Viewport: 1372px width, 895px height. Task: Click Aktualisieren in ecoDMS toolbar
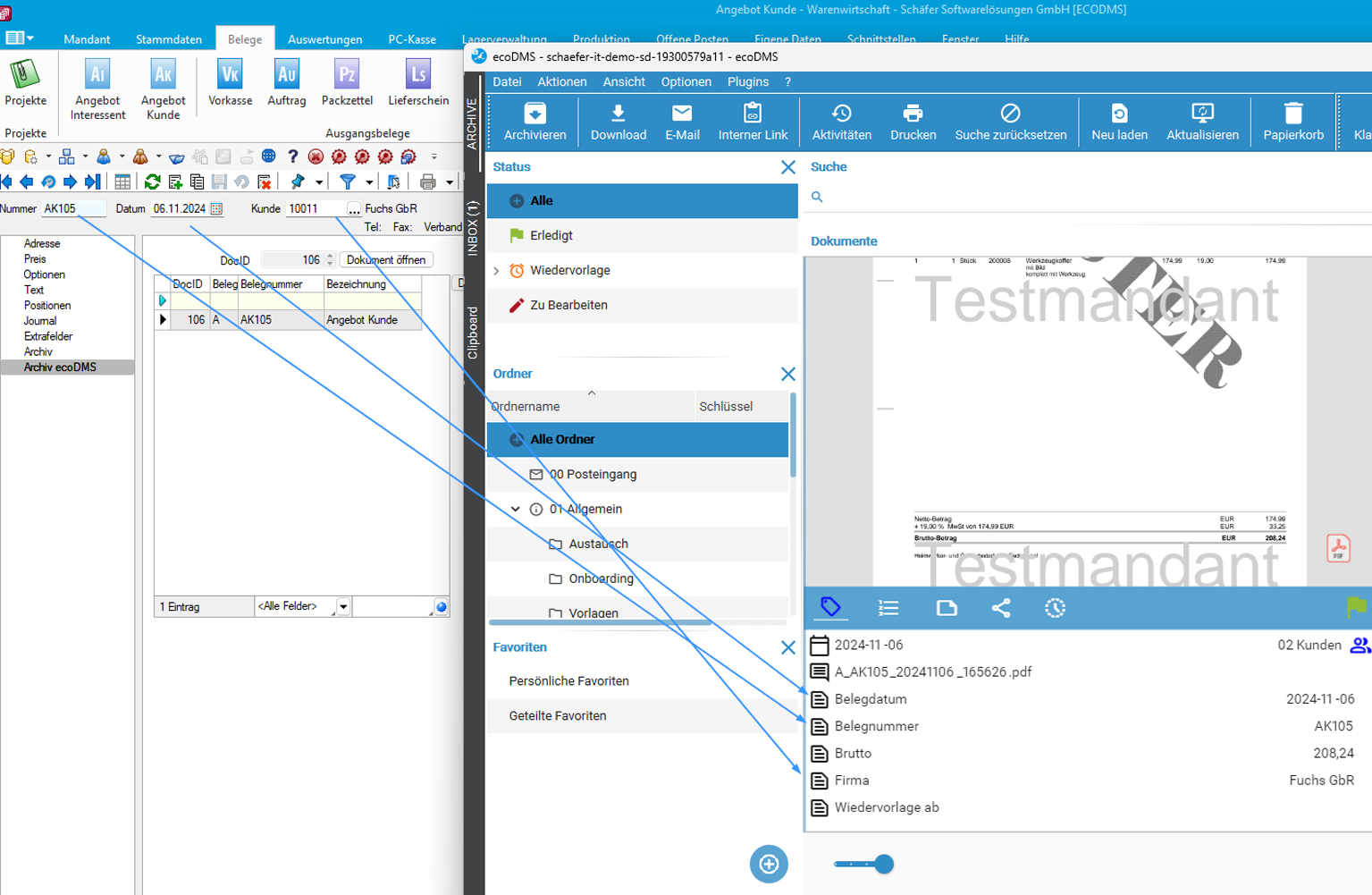click(x=1202, y=122)
